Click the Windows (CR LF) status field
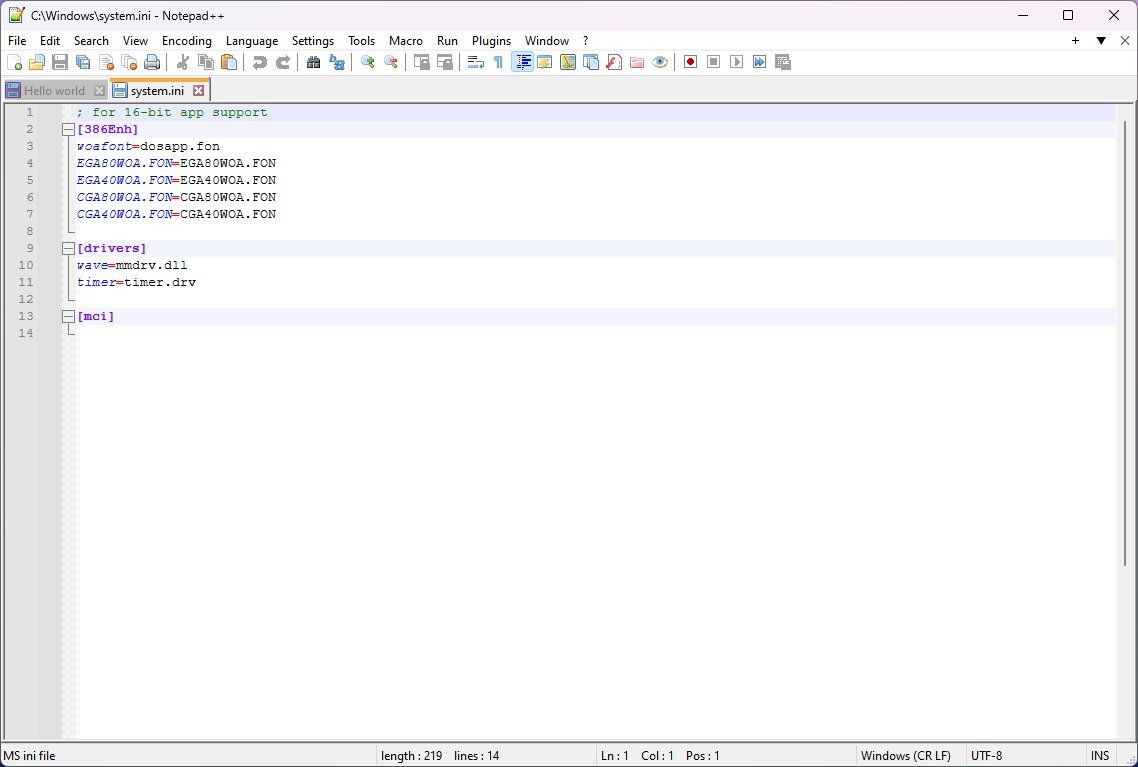The width and height of the screenshot is (1138, 767). [x=906, y=755]
